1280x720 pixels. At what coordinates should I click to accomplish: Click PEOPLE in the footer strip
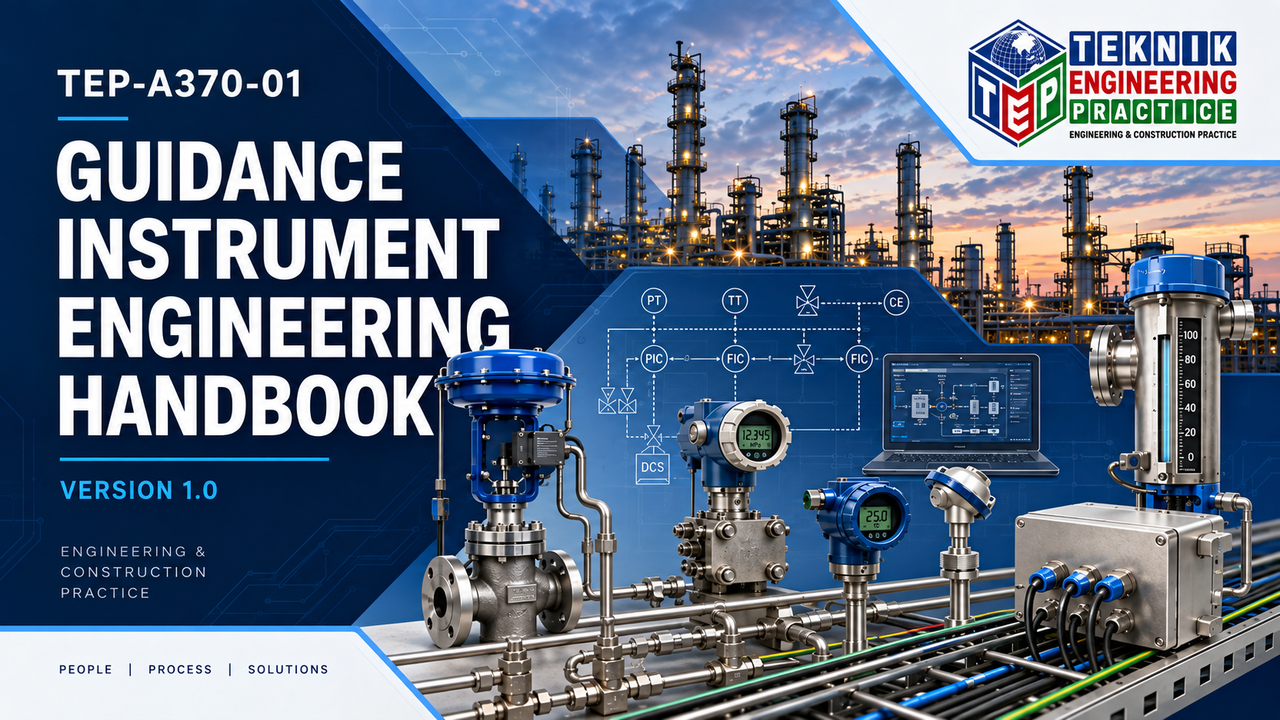pyautogui.click(x=86, y=669)
